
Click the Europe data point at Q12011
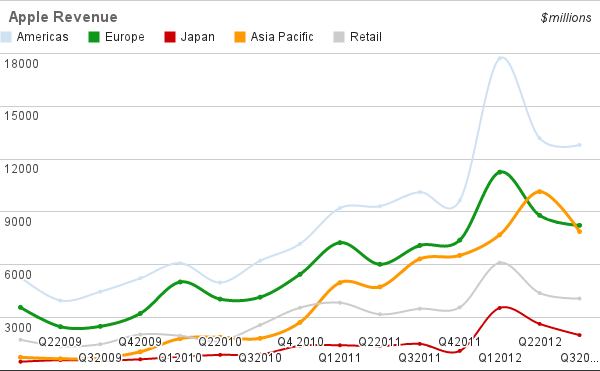pos(340,243)
